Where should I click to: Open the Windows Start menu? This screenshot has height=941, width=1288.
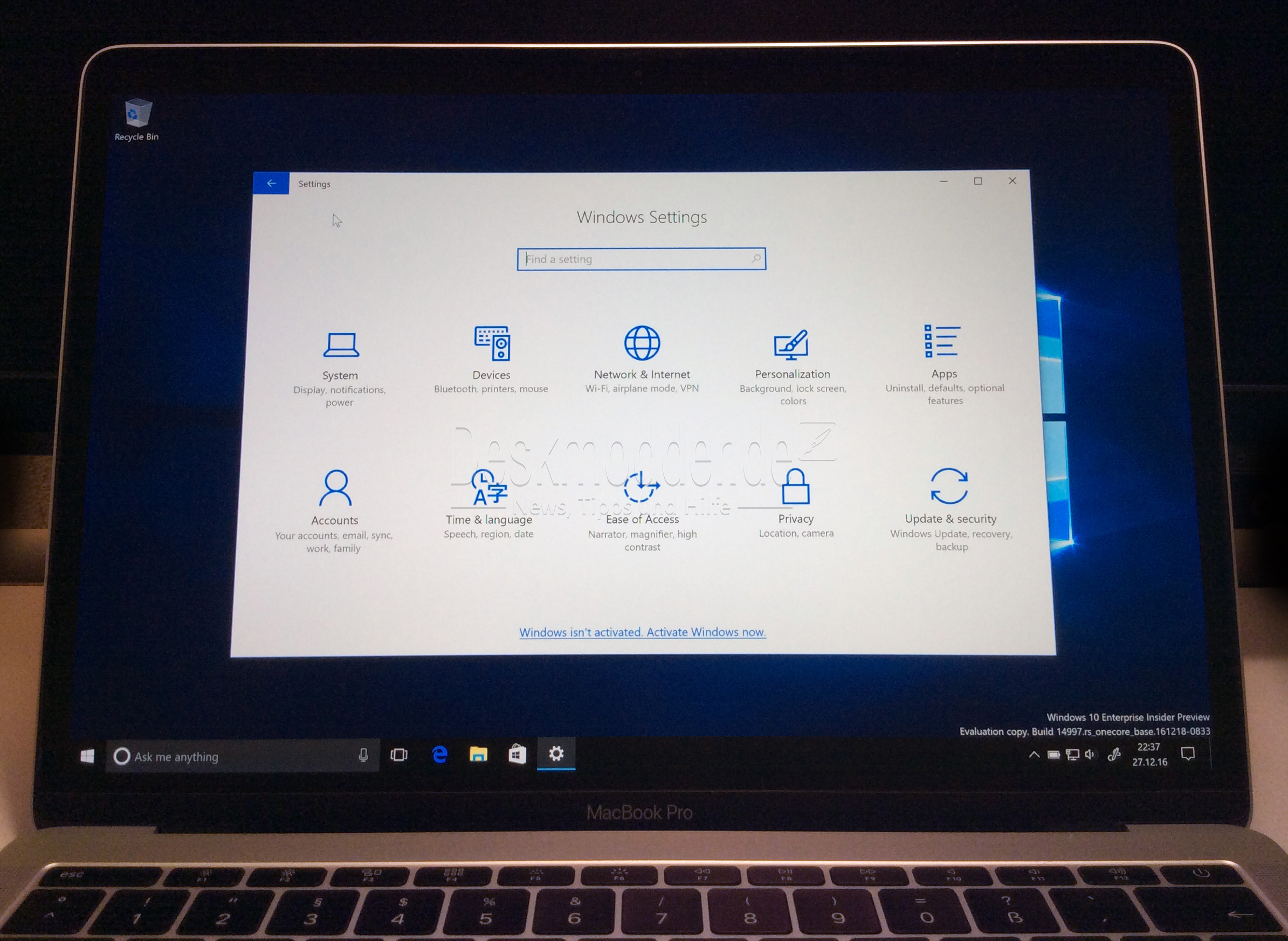87,756
